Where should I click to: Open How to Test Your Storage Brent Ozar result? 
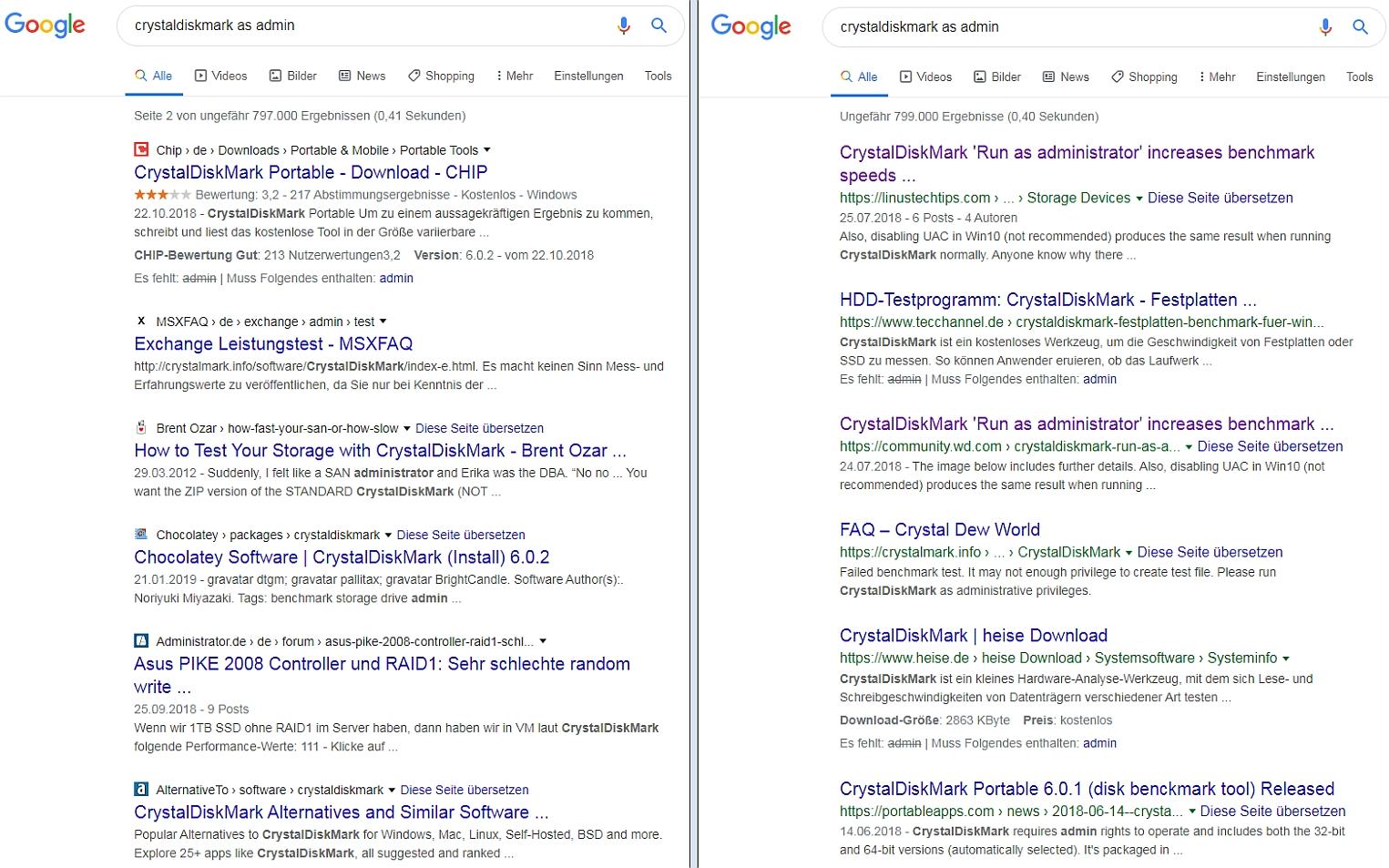(380, 450)
